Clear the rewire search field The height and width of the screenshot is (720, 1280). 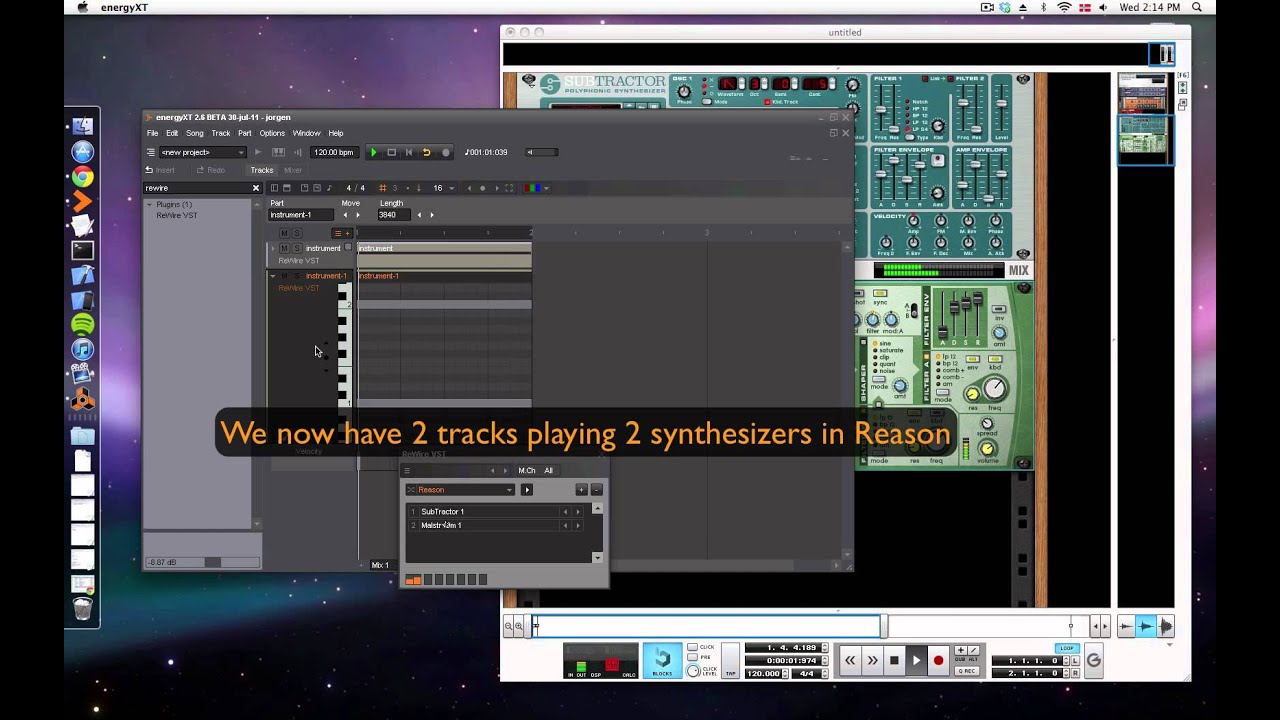[255, 188]
